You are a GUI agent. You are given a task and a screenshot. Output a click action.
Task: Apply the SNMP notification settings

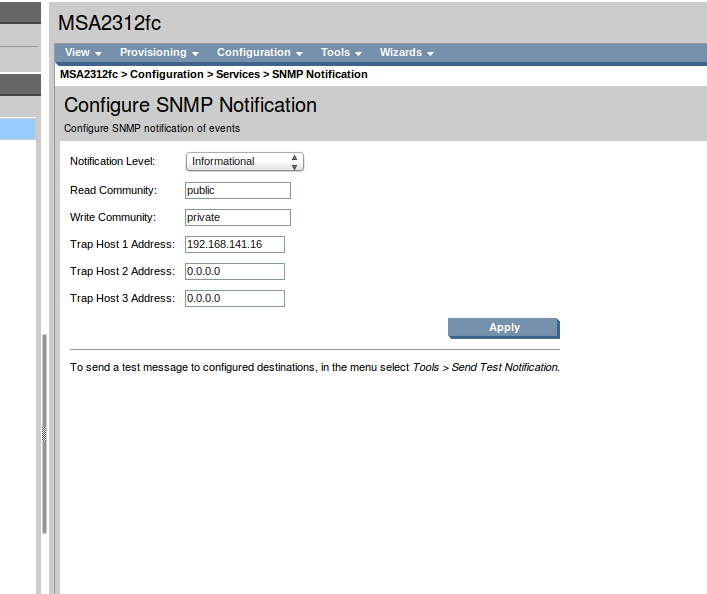[x=504, y=328]
